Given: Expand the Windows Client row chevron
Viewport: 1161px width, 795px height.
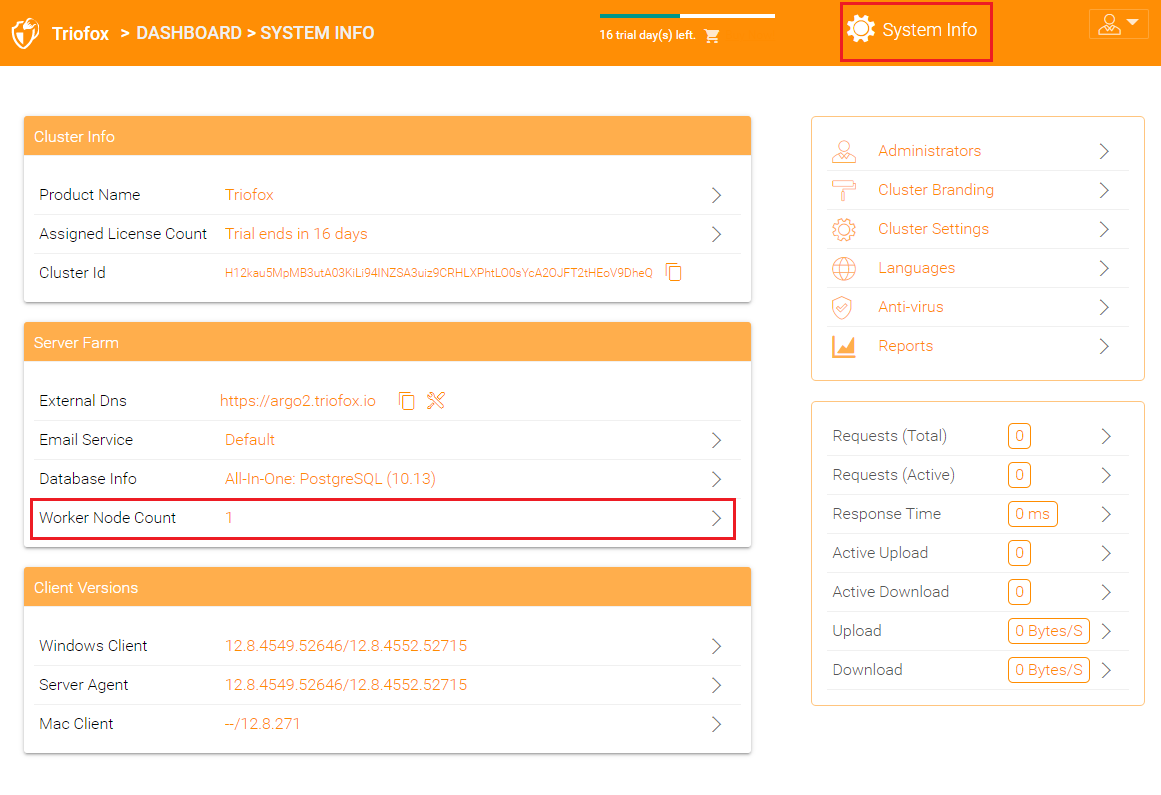Looking at the screenshot, I should tap(716, 646).
